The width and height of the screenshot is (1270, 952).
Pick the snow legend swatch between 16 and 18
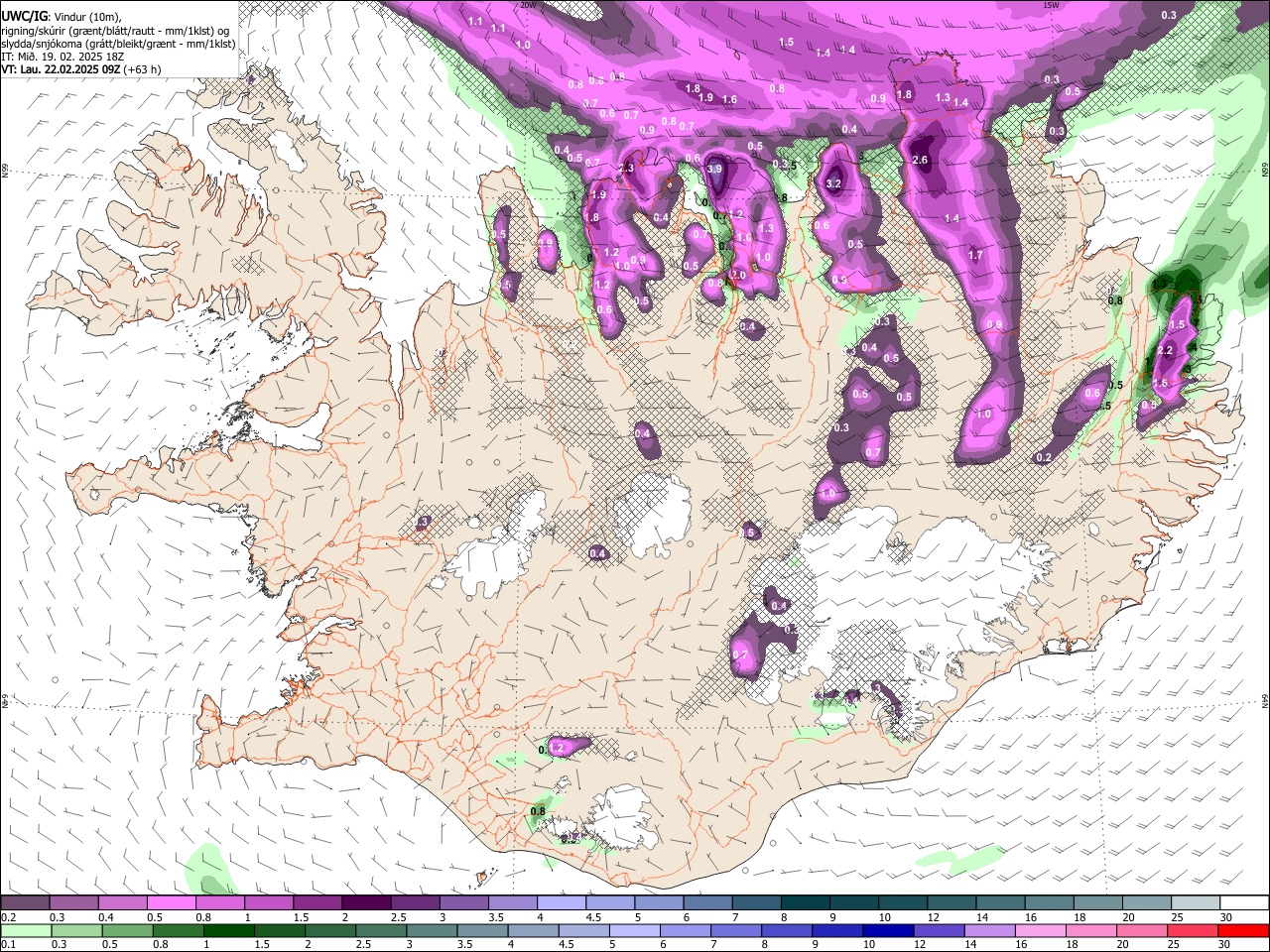(x=1049, y=902)
